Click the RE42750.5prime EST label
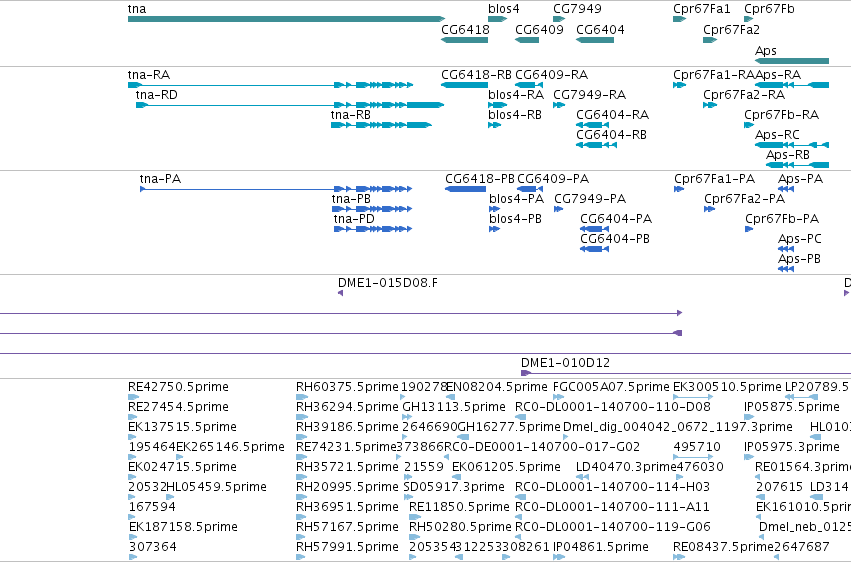The width and height of the screenshot is (851, 562). (x=178, y=387)
